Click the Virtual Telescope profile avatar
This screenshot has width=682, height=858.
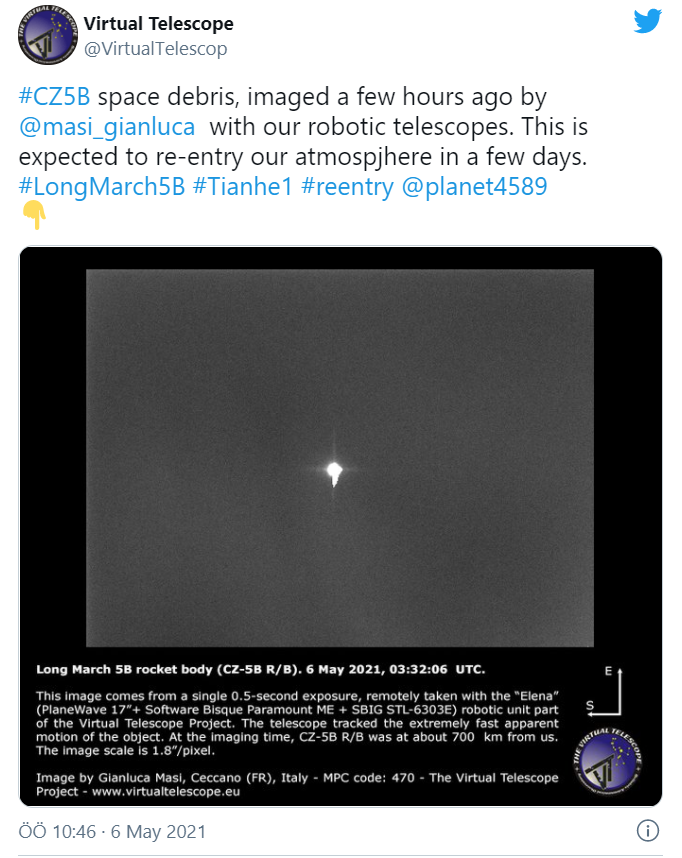point(44,38)
